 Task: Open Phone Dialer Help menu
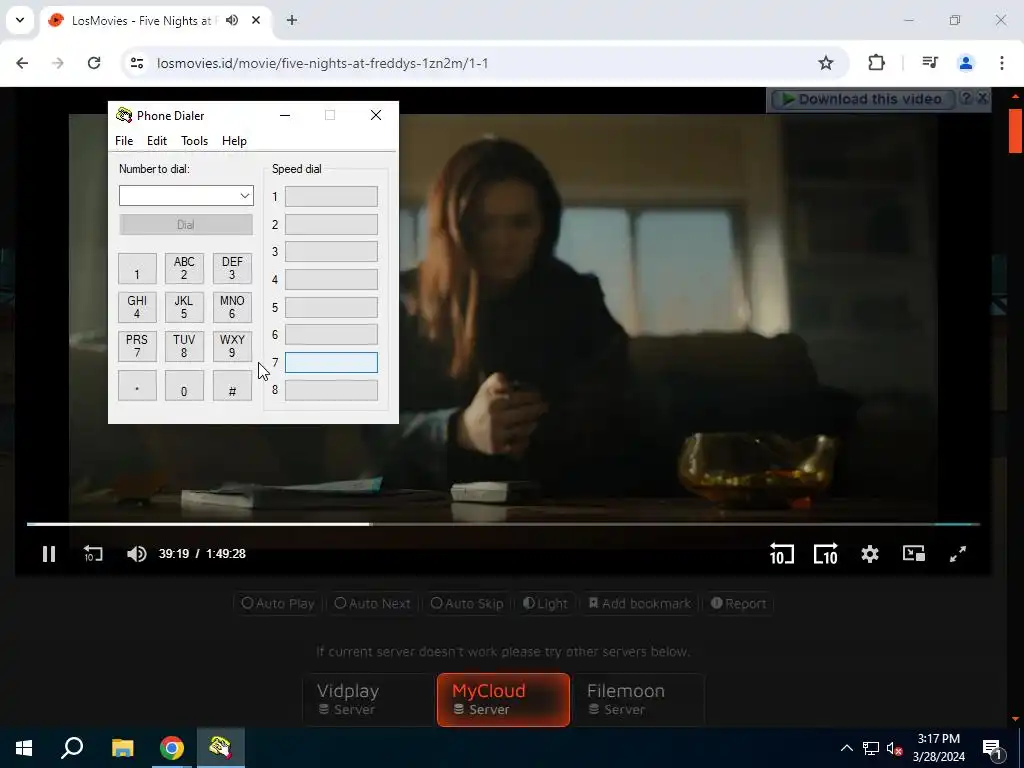234,141
